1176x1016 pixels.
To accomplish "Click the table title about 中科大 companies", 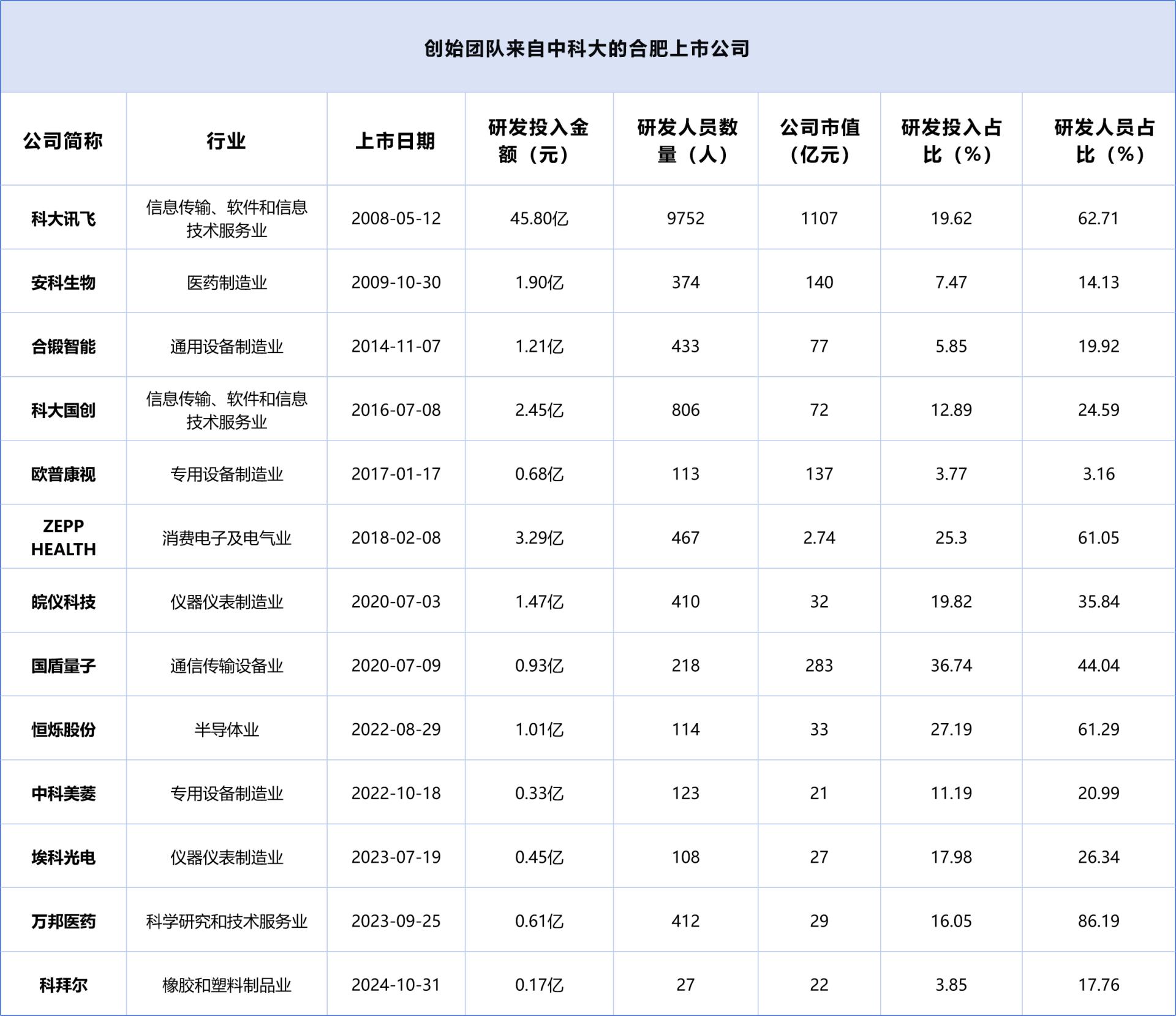I will pyautogui.click(x=587, y=48).
